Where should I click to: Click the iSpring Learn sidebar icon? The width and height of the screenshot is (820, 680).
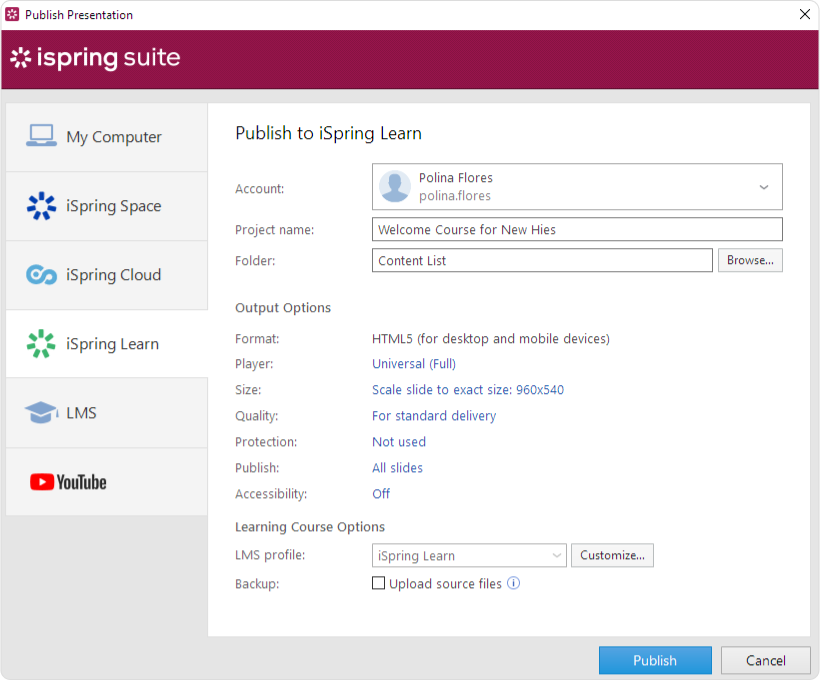(x=40, y=343)
